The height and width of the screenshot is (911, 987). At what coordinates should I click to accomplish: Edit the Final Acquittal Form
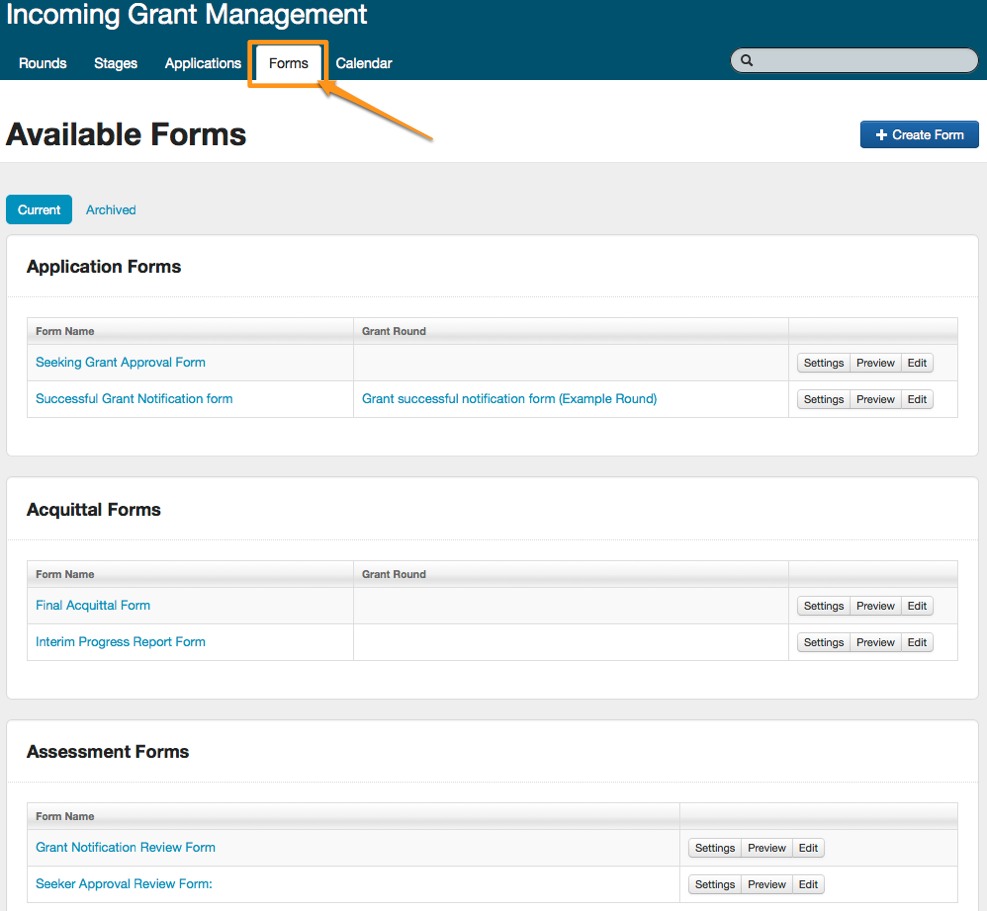(x=917, y=606)
